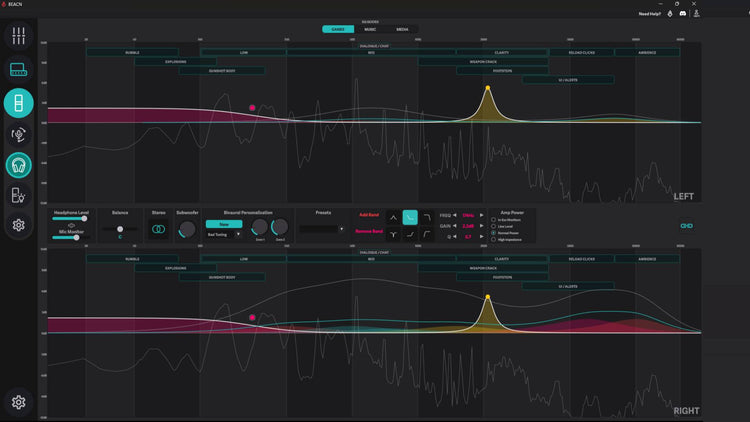Screen dimensions: 750x422
Task: Switch to MEDIA EQ mode tab
Action: click(x=402, y=30)
